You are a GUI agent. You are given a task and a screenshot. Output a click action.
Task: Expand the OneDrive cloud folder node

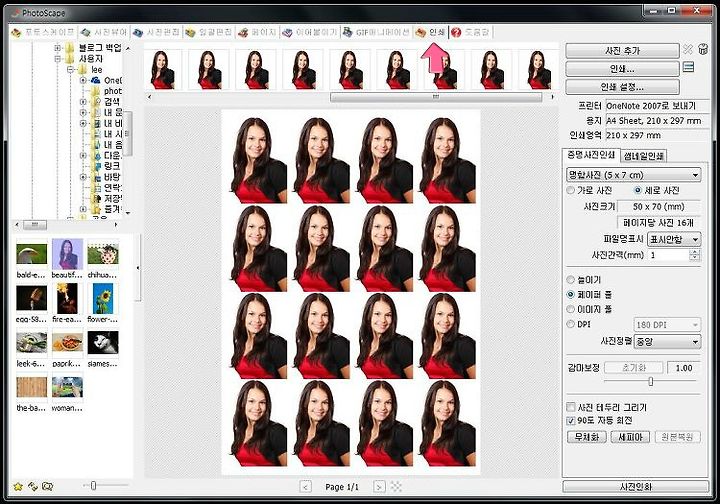83,80
